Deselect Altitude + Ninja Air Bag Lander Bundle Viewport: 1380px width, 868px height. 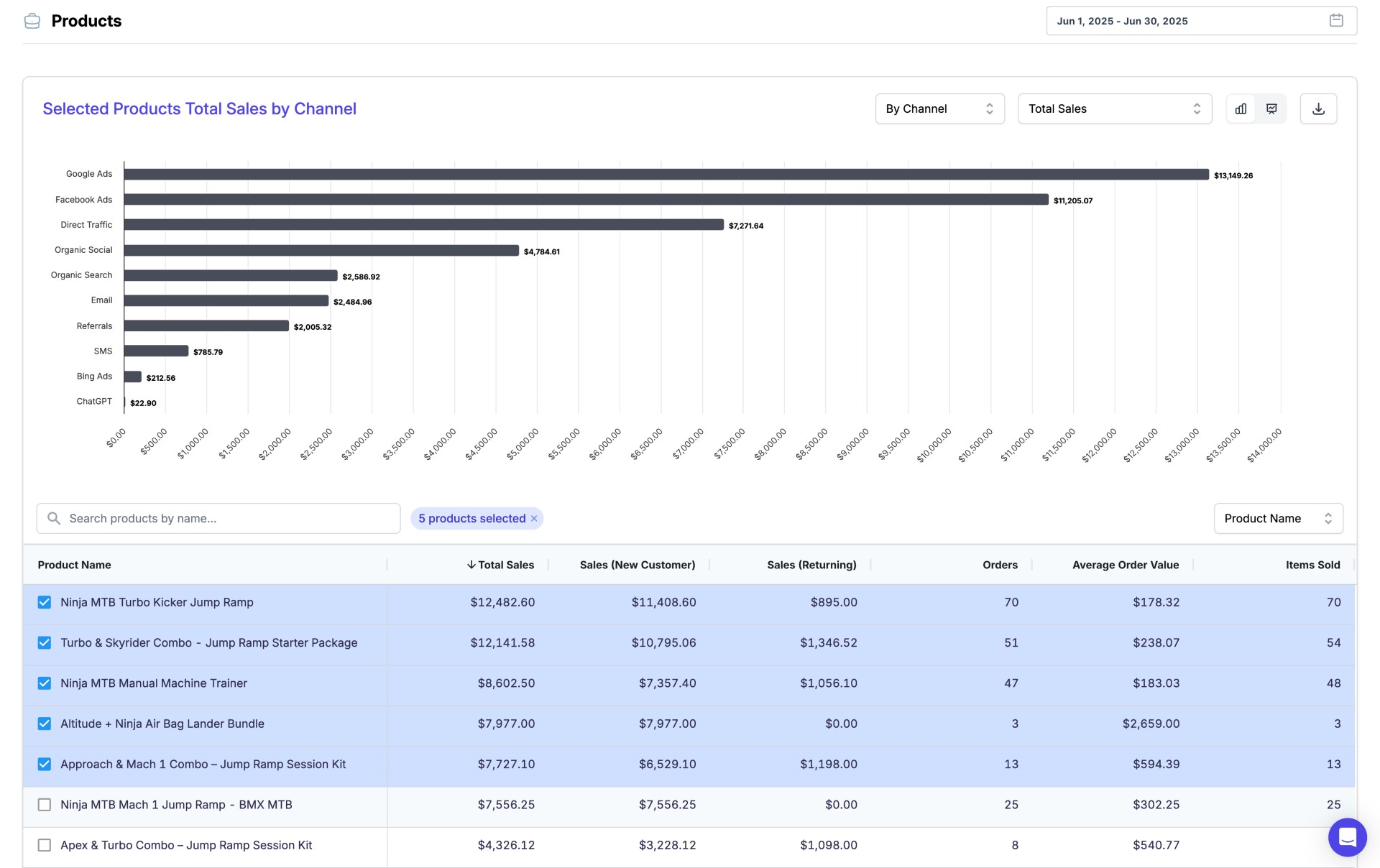click(45, 724)
